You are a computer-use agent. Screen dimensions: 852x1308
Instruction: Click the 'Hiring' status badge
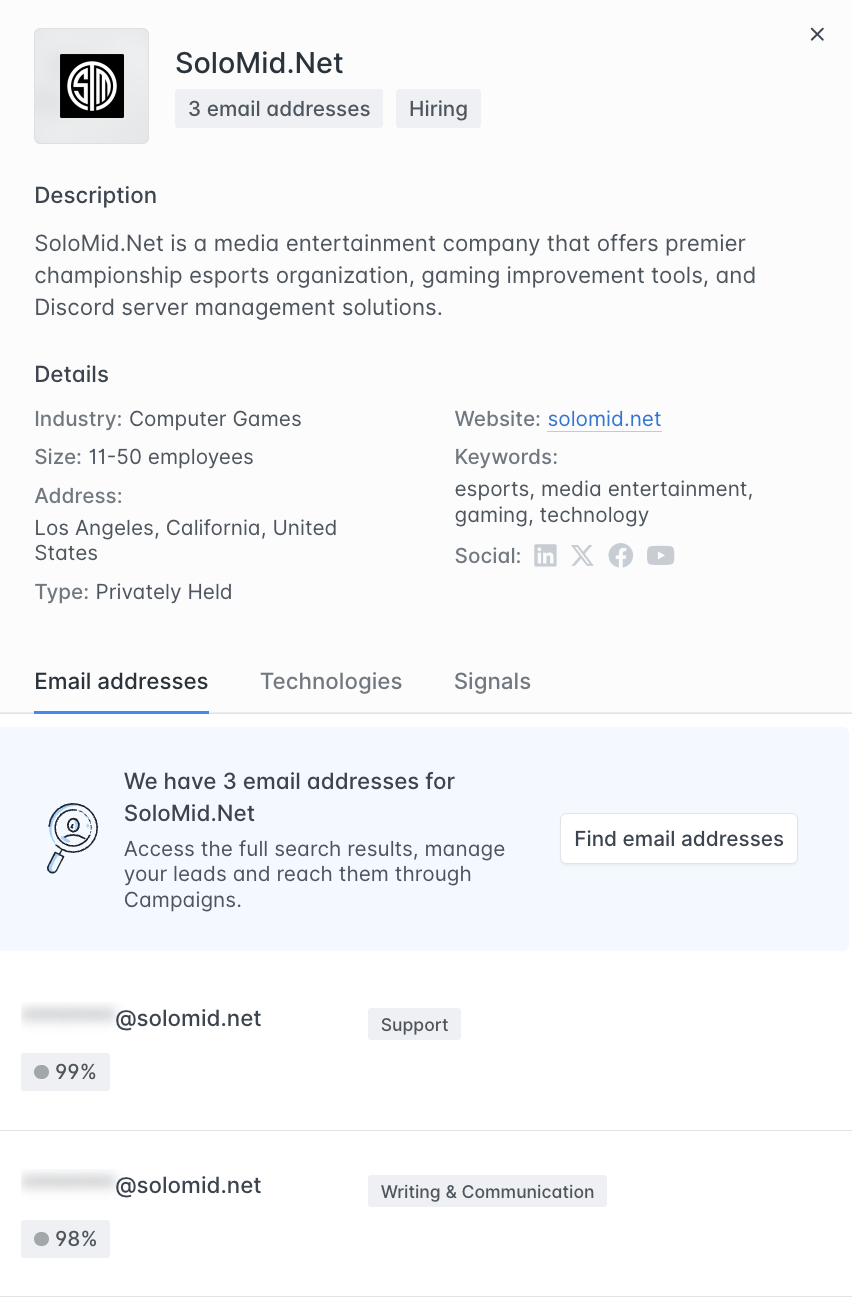438,108
